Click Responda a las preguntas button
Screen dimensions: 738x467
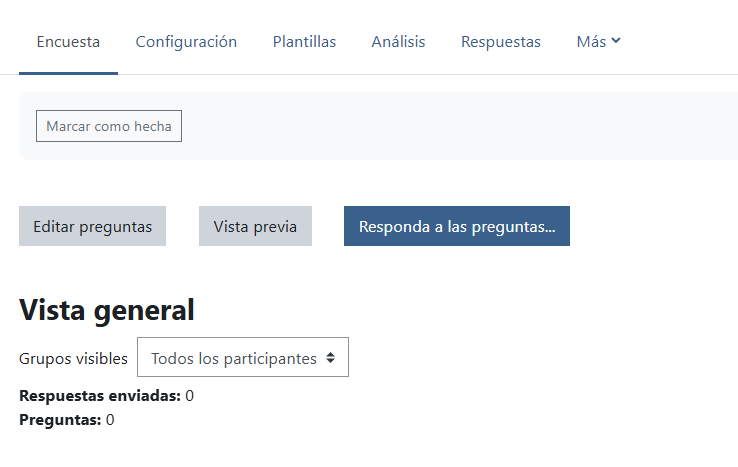[x=457, y=226]
